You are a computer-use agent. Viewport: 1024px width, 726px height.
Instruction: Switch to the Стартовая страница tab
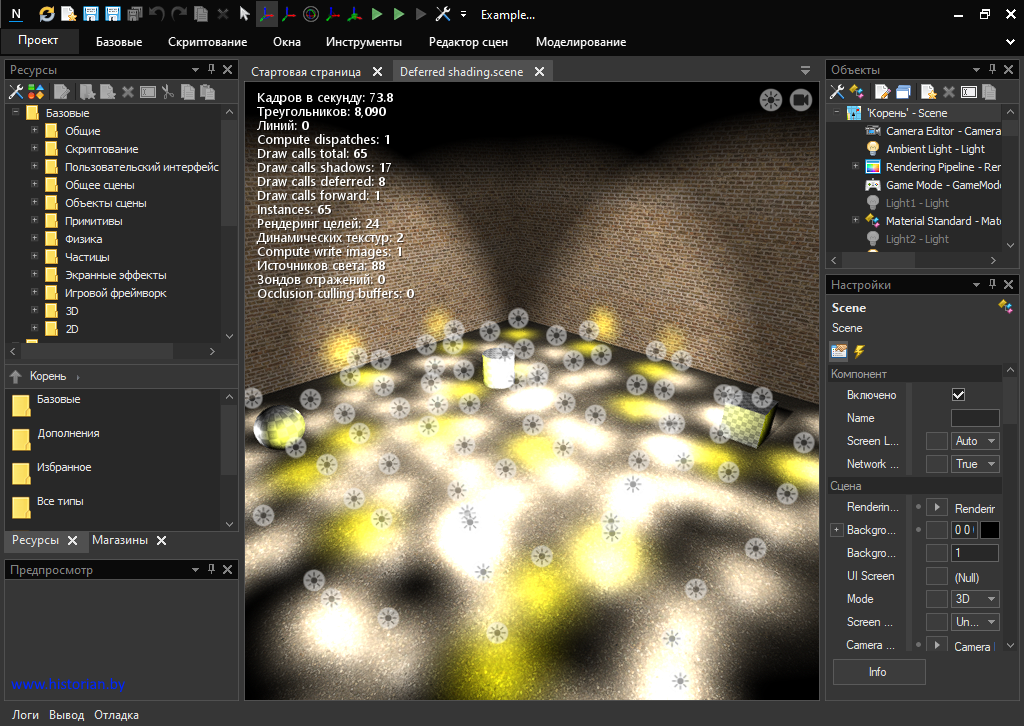point(306,72)
